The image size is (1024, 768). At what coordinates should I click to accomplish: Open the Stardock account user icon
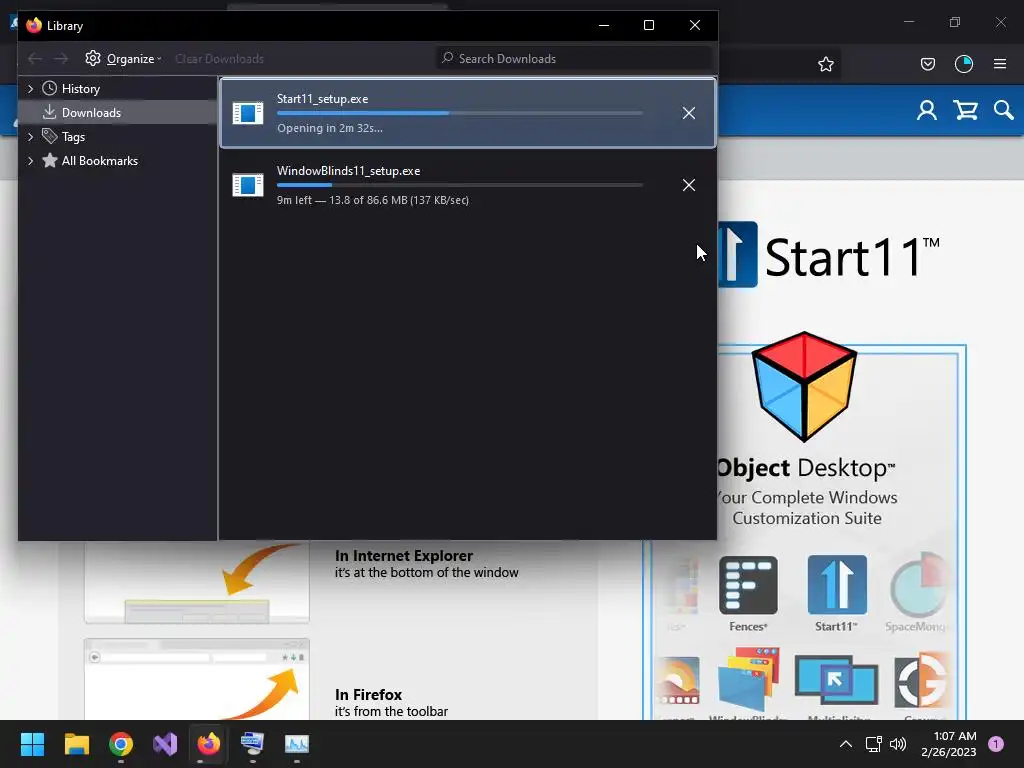(926, 110)
